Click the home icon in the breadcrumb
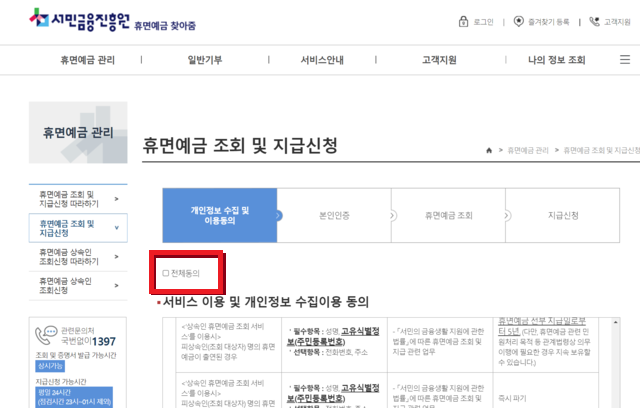Viewport: 640px width, 408px height. 489,151
